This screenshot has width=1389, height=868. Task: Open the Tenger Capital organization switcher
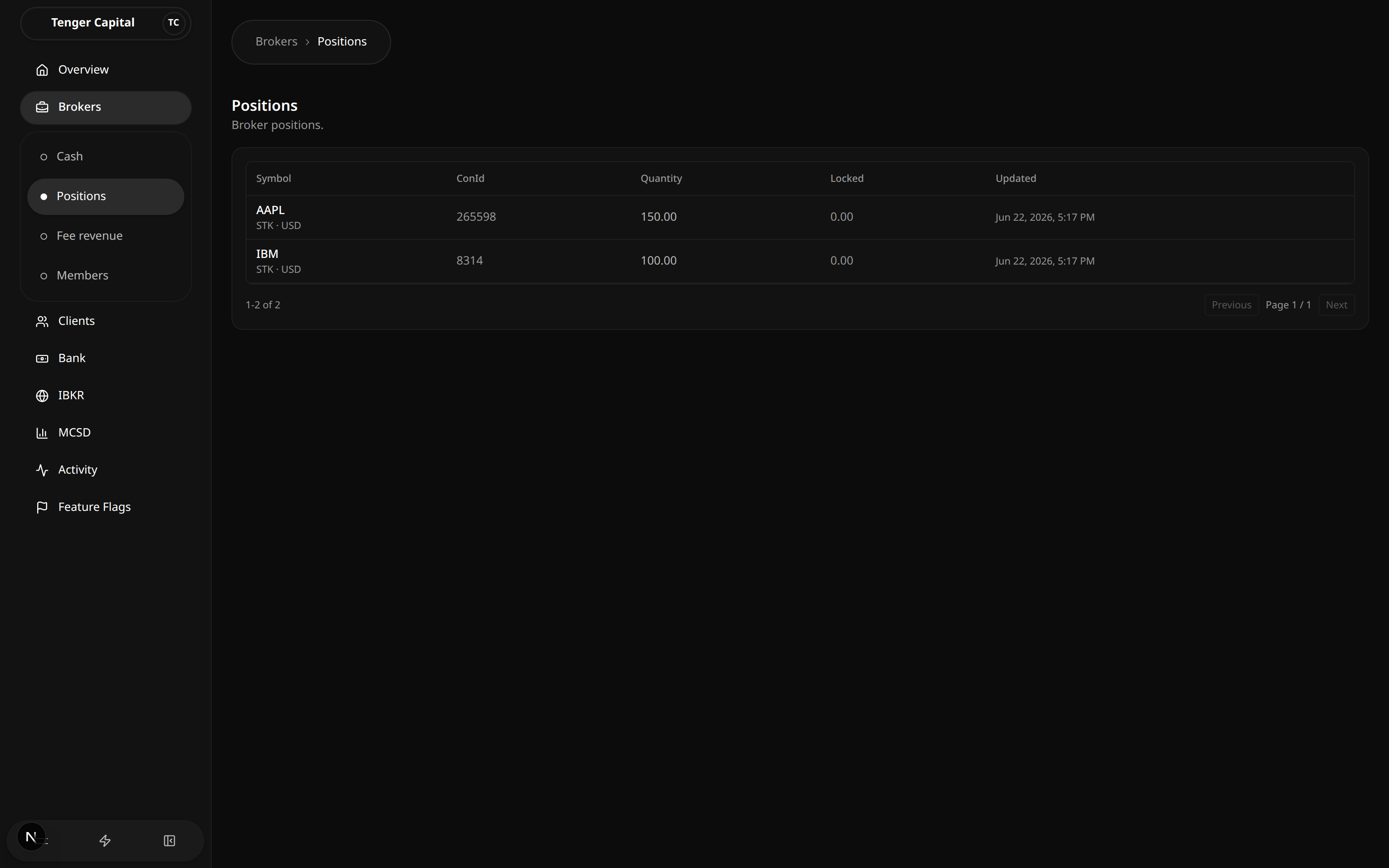click(x=105, y=23)
